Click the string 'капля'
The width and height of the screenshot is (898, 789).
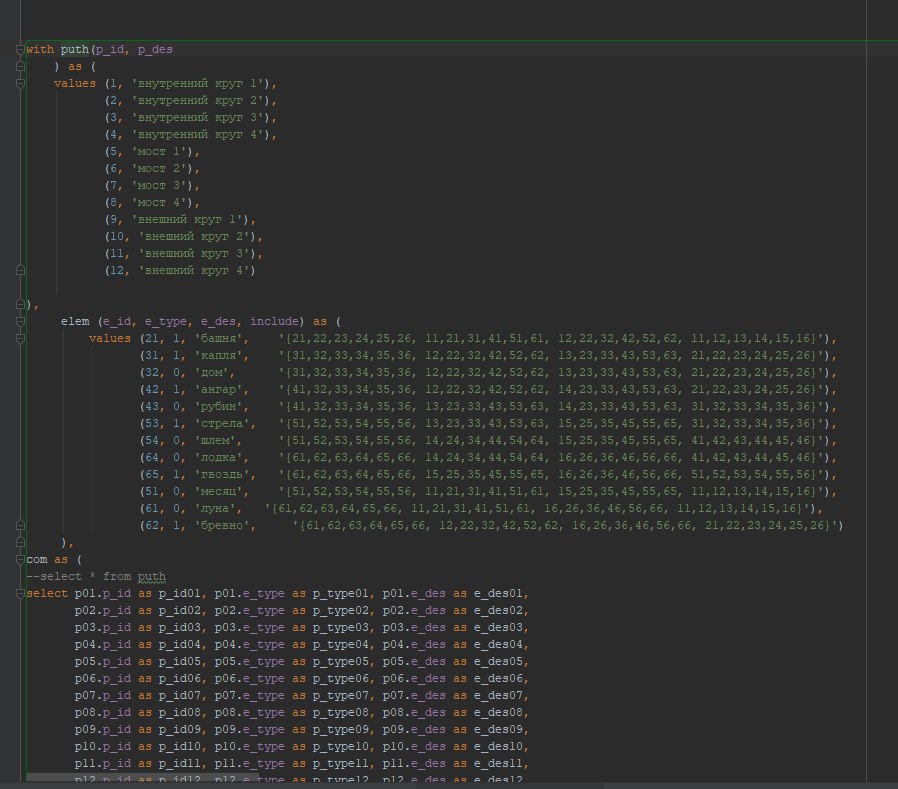[x=219, y=356]
